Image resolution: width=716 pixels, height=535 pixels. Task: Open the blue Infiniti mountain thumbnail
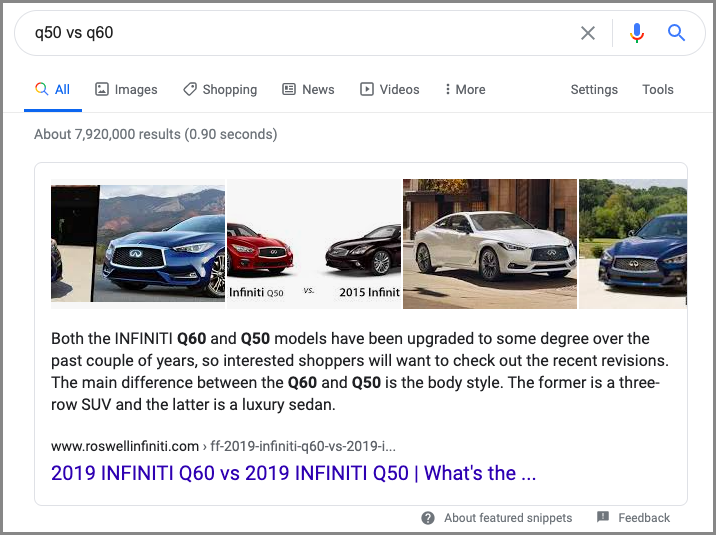(x=138, y=243)
